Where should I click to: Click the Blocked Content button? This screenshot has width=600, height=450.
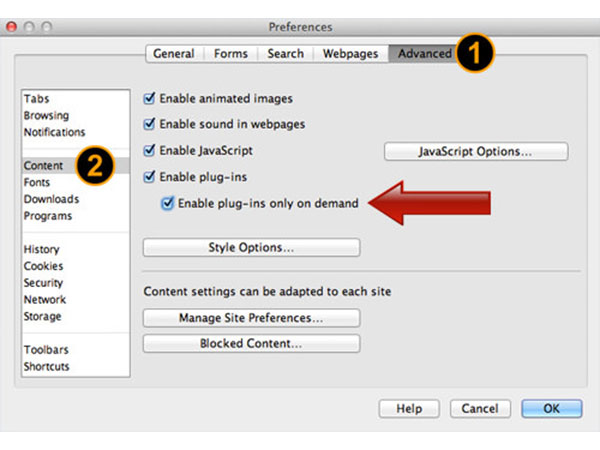point(251,343)
